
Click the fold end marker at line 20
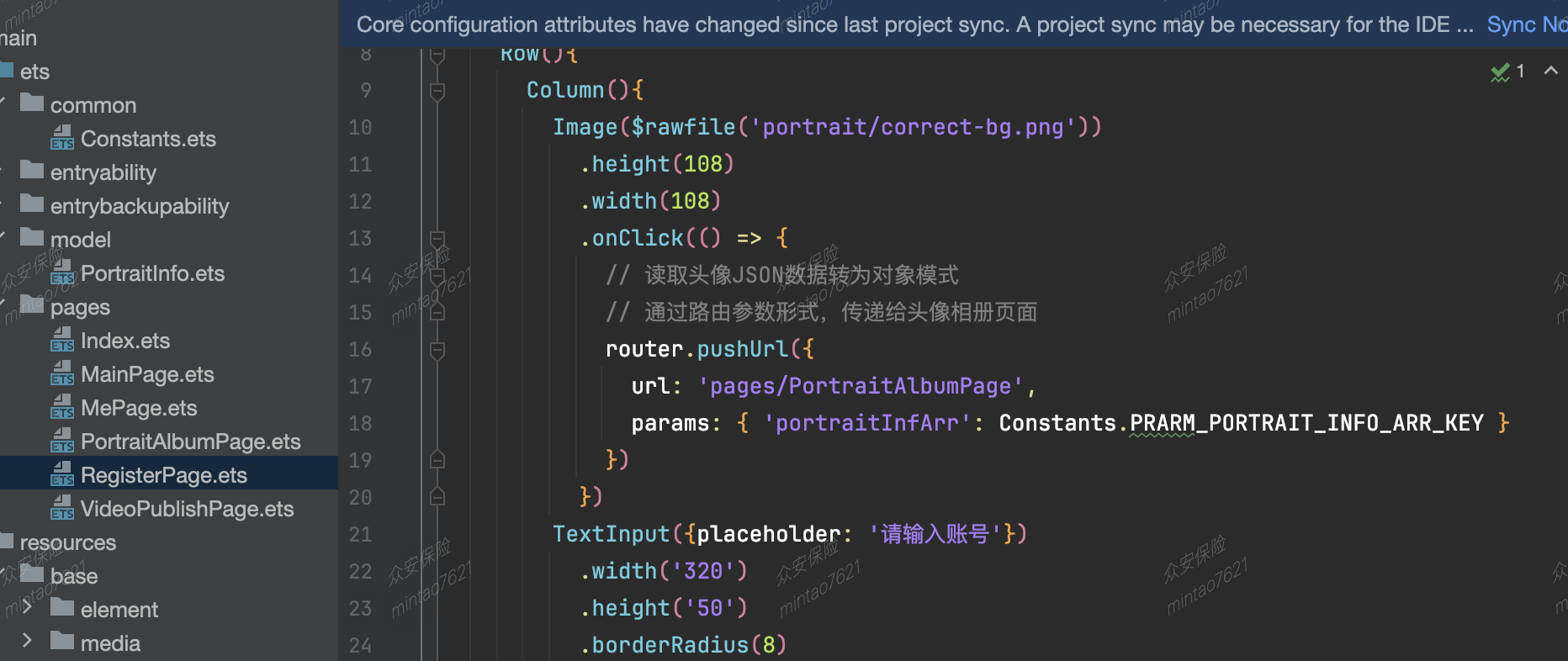pyautogui.click(x=437, y=497)
